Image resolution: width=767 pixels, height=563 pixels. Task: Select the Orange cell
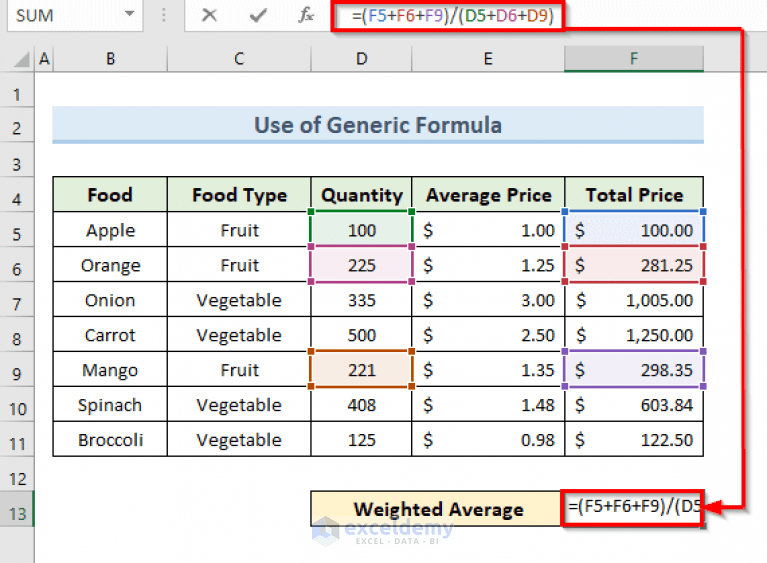[110, 265]
